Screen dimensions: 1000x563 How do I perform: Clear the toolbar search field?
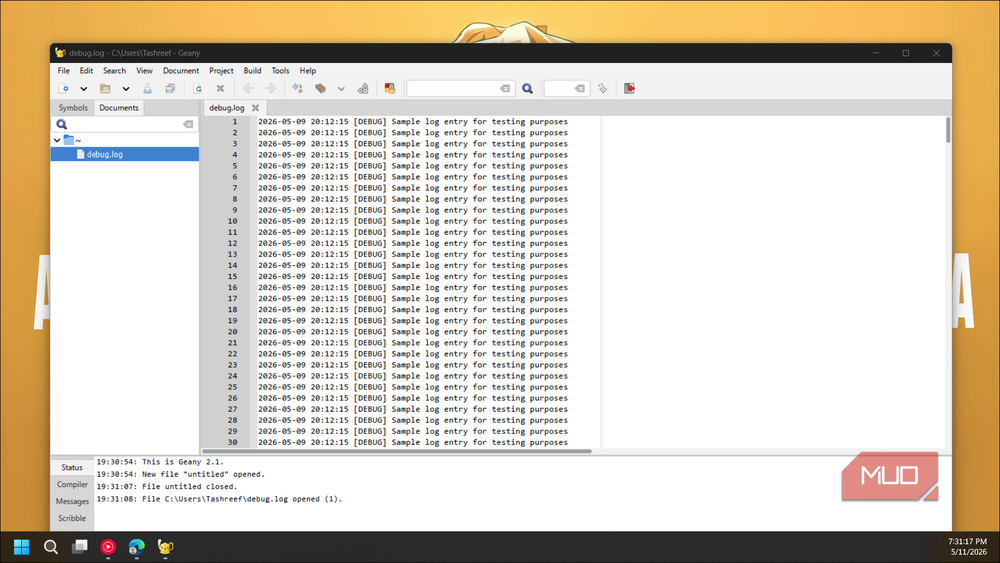click(505, 89)
